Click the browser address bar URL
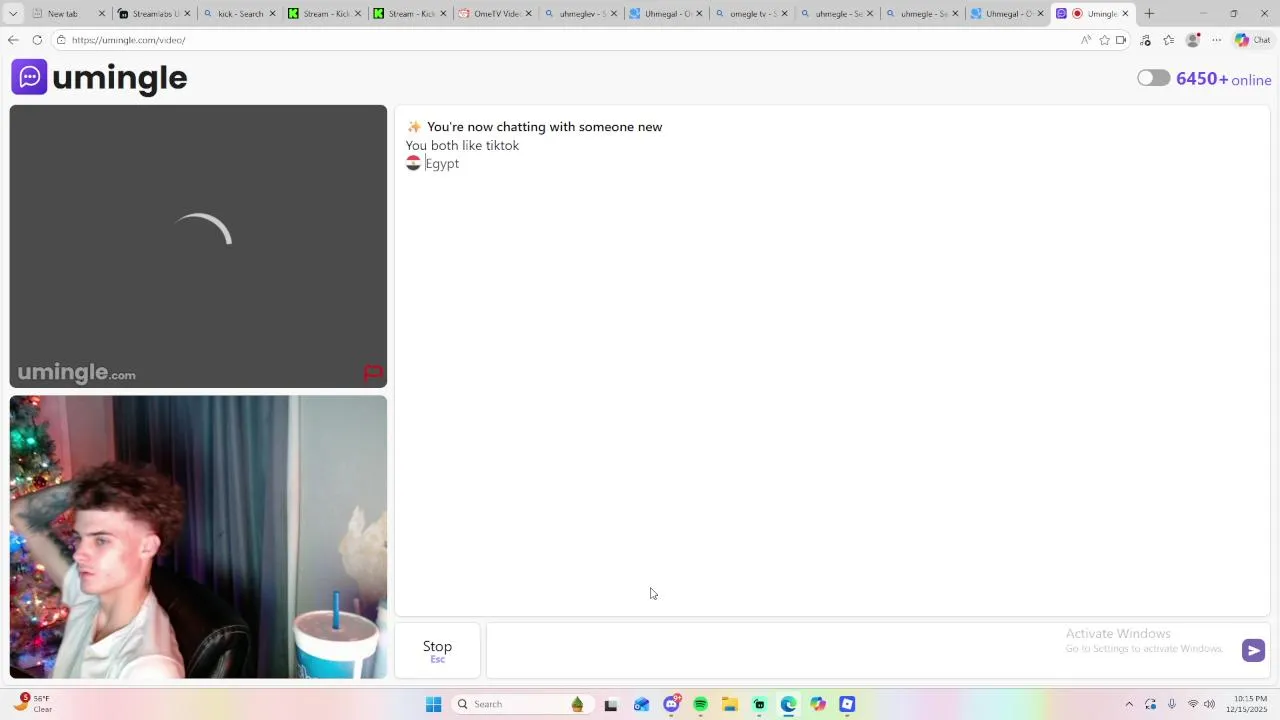The height and width of the screenshot is (720, 1280). coord(128,40)
